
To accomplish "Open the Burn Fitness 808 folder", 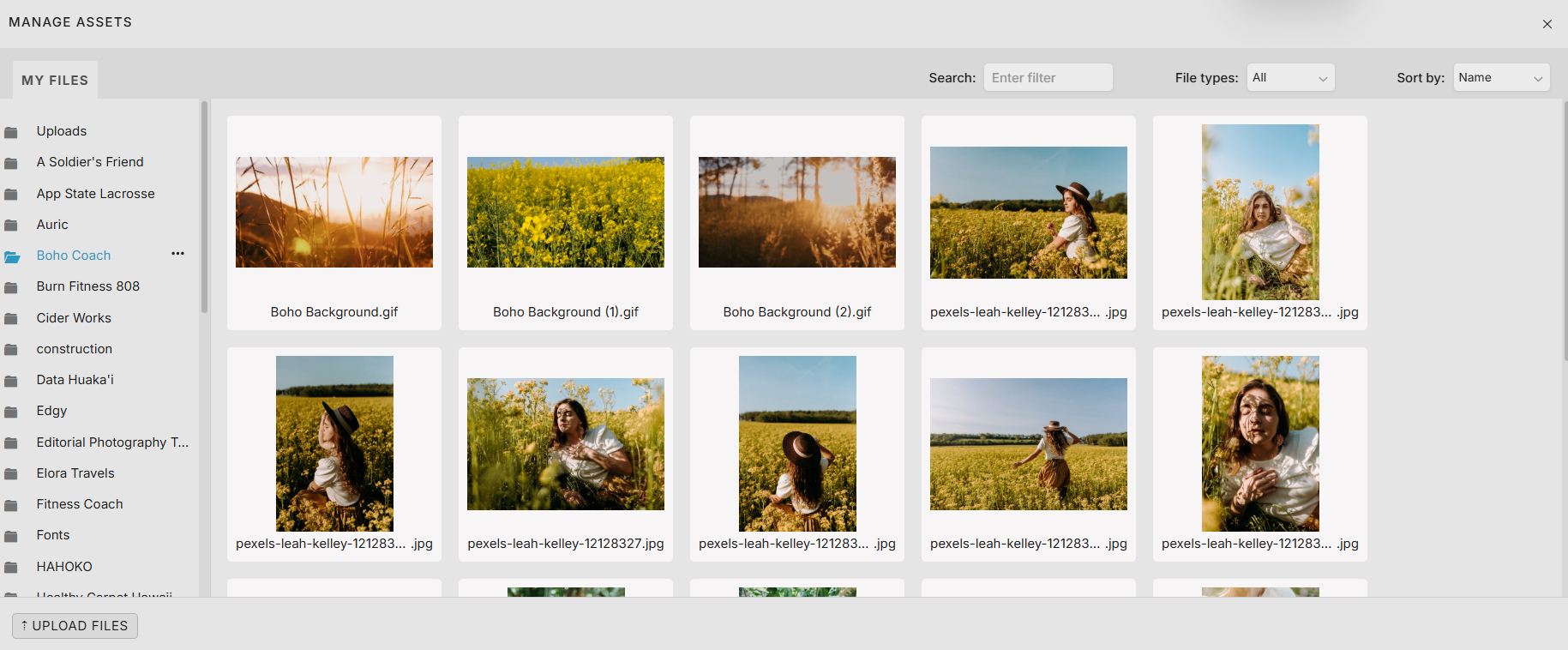I will tap(88, 286).
